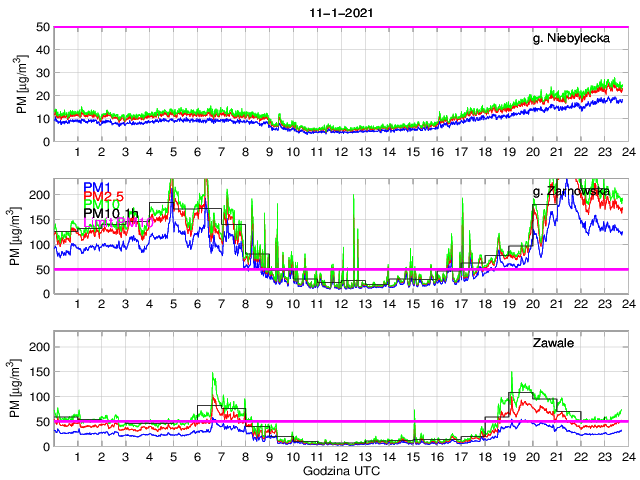Click y-axis tick 30 on top plot

coord(41,73)
